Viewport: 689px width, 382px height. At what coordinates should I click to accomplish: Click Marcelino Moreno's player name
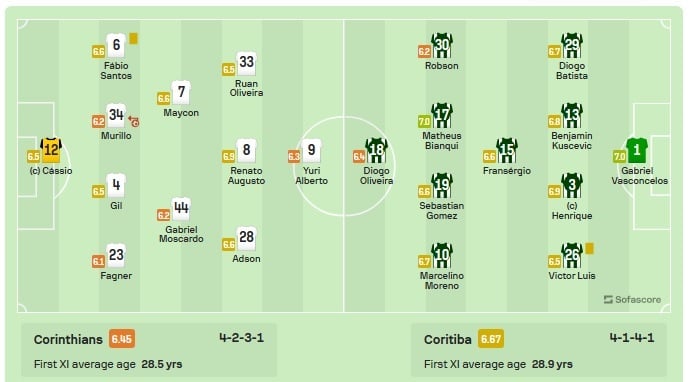point(442,280)
